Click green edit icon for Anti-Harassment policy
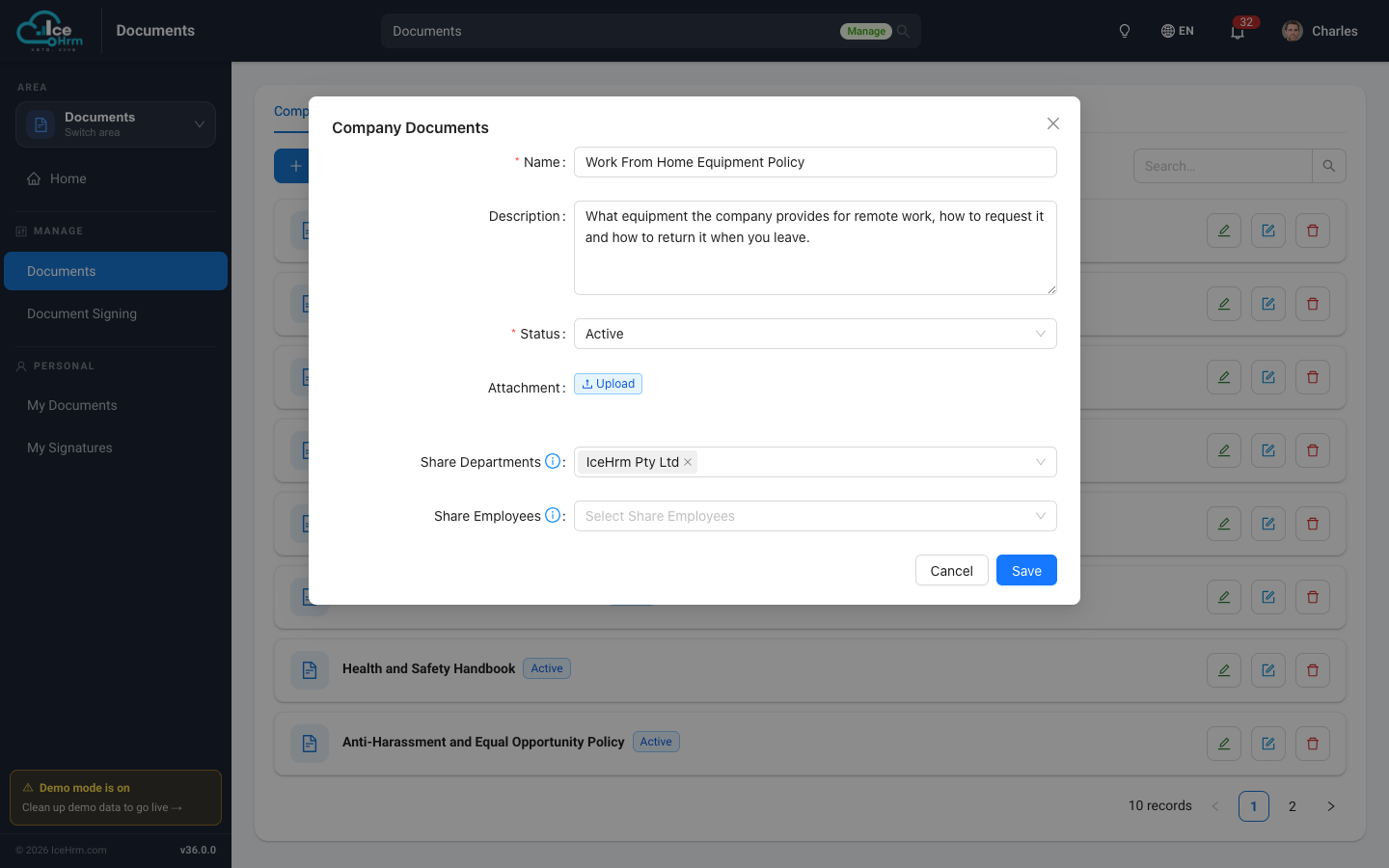Viewport: 1389px width, 868px height. pyautogui.click(x=1224, y=744)
